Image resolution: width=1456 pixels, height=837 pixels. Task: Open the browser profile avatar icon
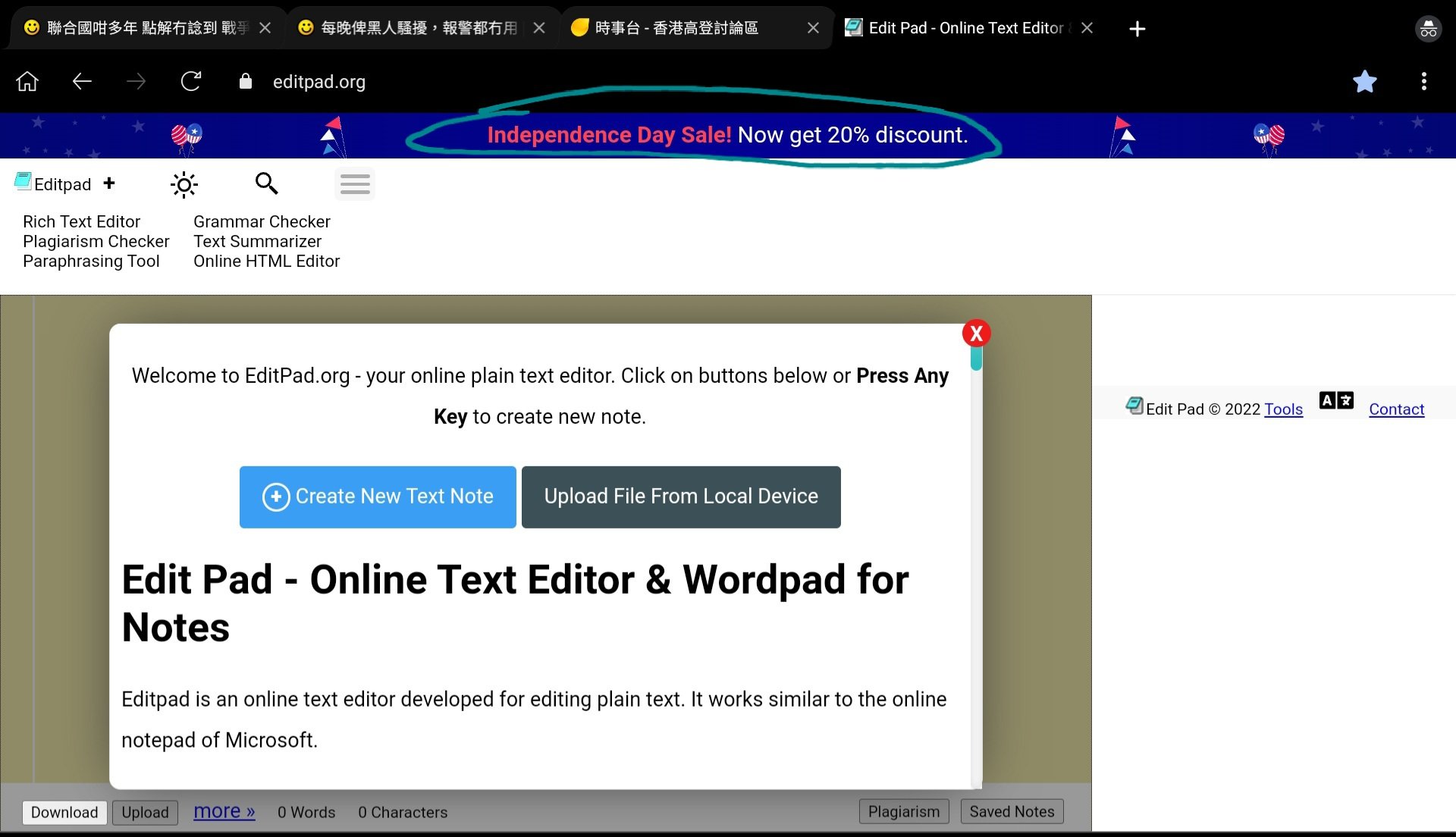pyautogui.click(x=1427, y=28)
